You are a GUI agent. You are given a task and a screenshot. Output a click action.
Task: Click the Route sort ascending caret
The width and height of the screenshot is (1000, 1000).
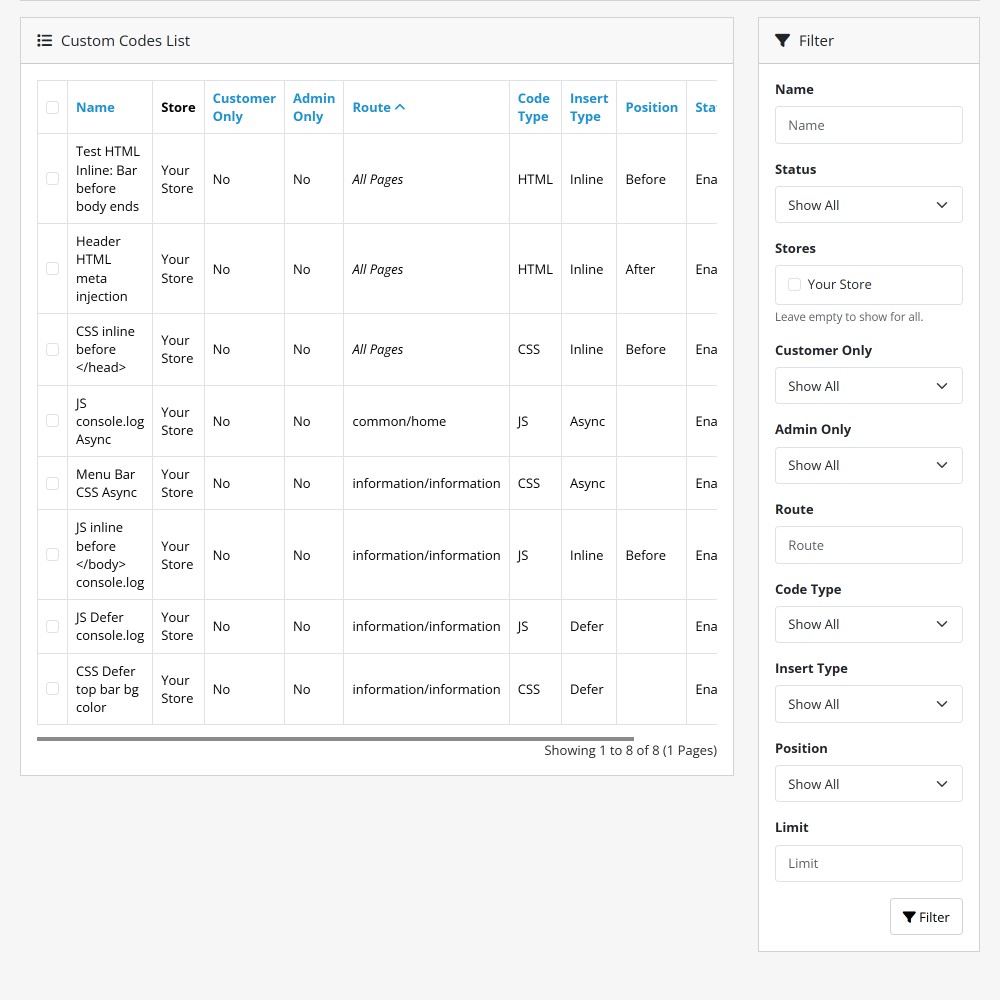point(400,107)
